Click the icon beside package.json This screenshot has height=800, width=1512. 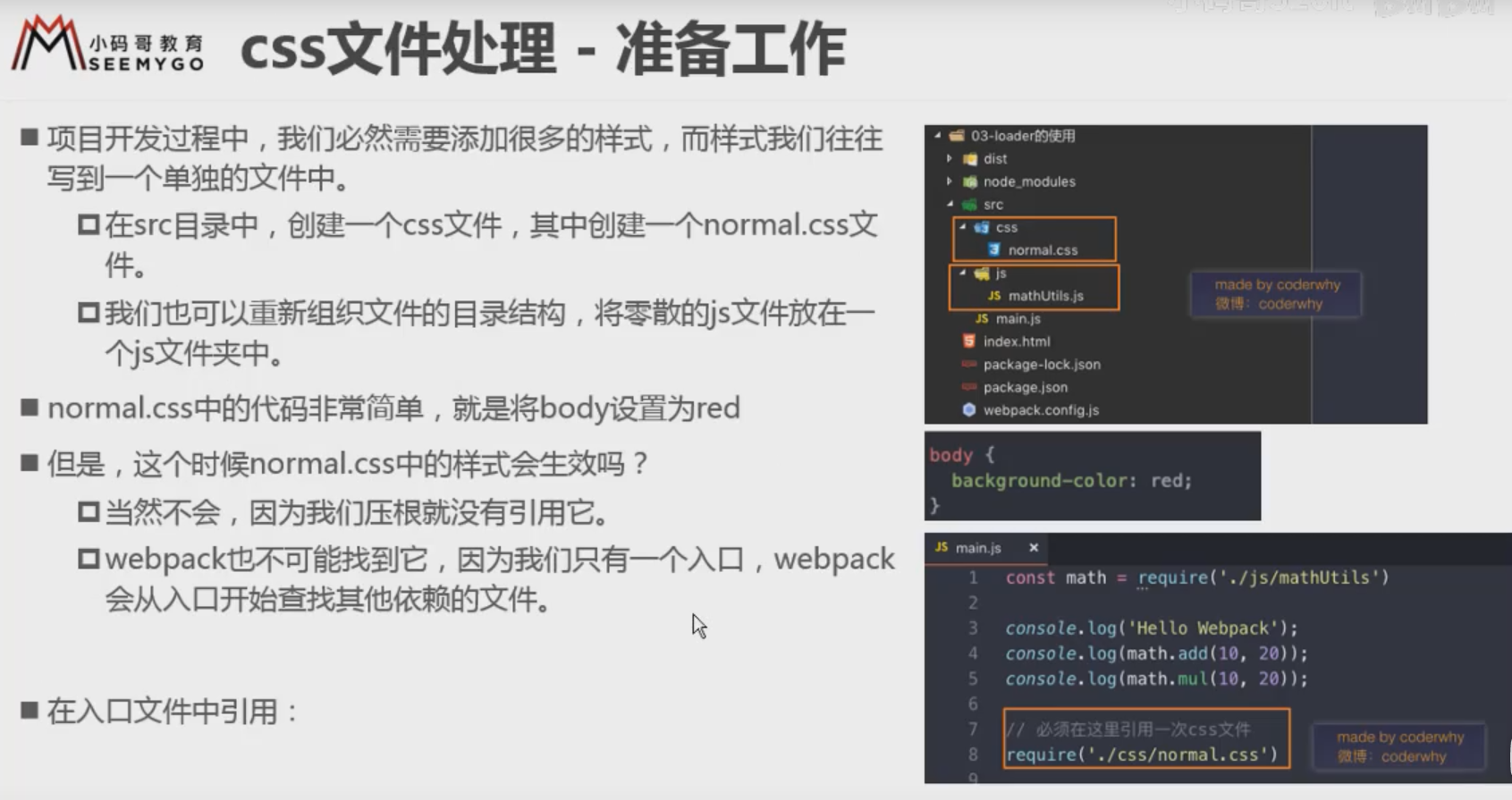[x=969, y=387]
